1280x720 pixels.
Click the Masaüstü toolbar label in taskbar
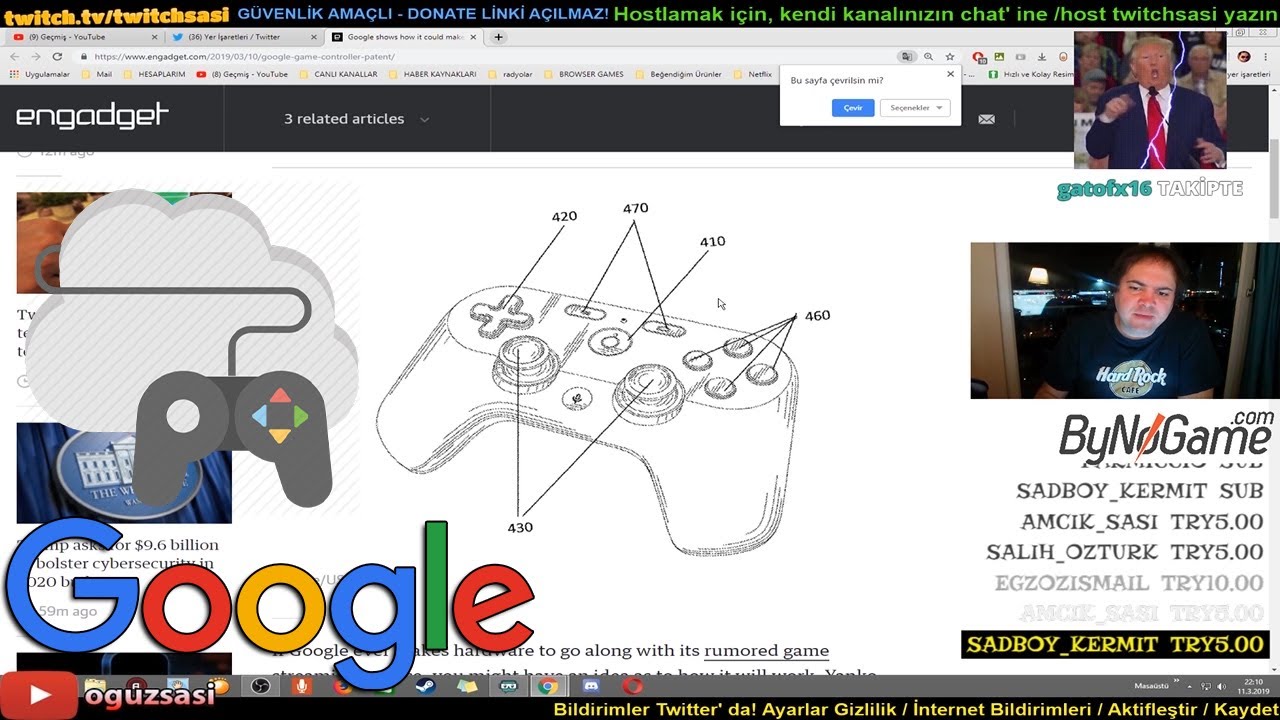1151,686
